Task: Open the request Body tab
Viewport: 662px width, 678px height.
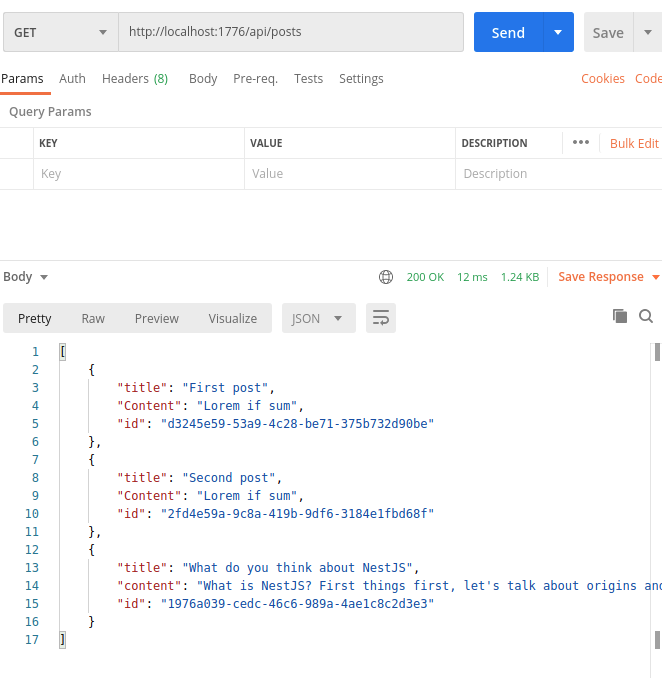Action: tap(203, 79)
